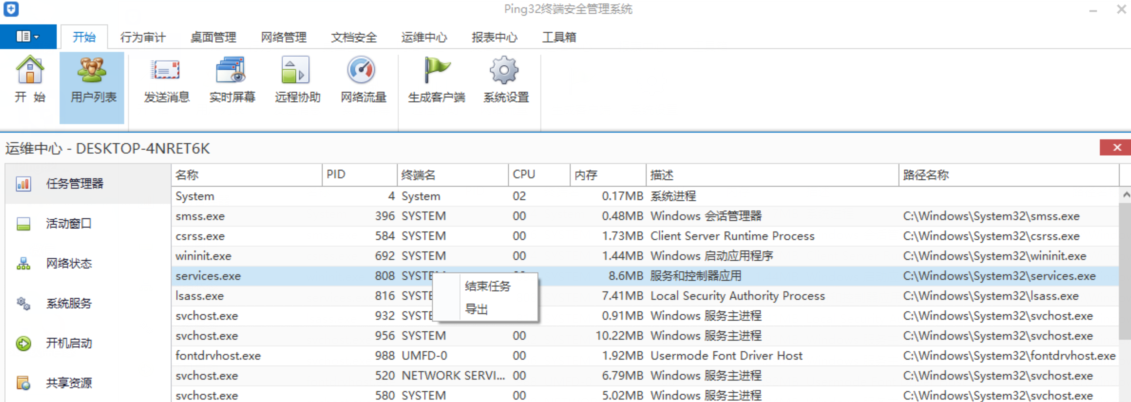Select the lsass.exe process row
This screenshot has width=1131, height=402.
tap(645, 296)
